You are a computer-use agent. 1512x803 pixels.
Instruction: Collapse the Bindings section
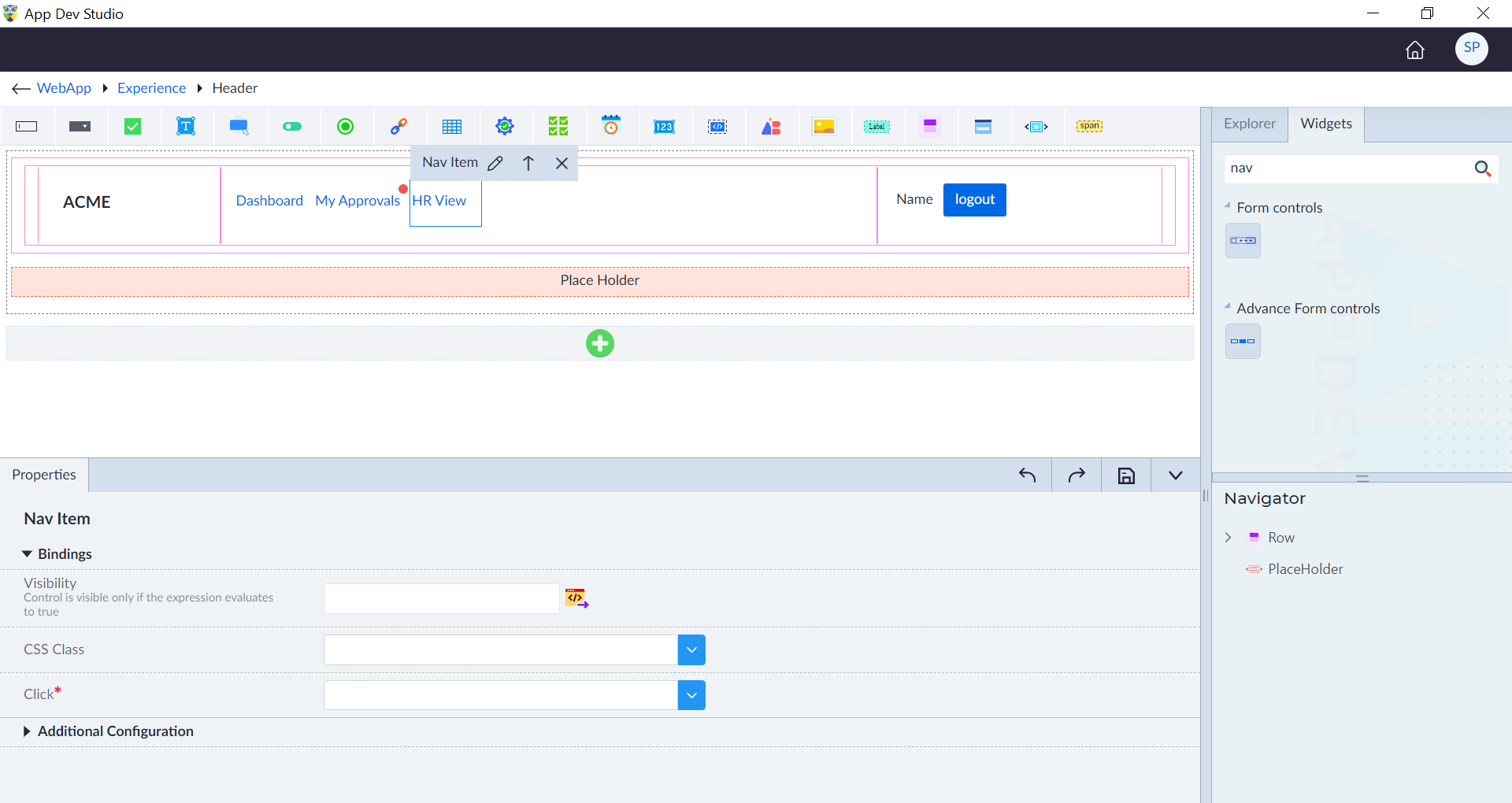point(28,554)
